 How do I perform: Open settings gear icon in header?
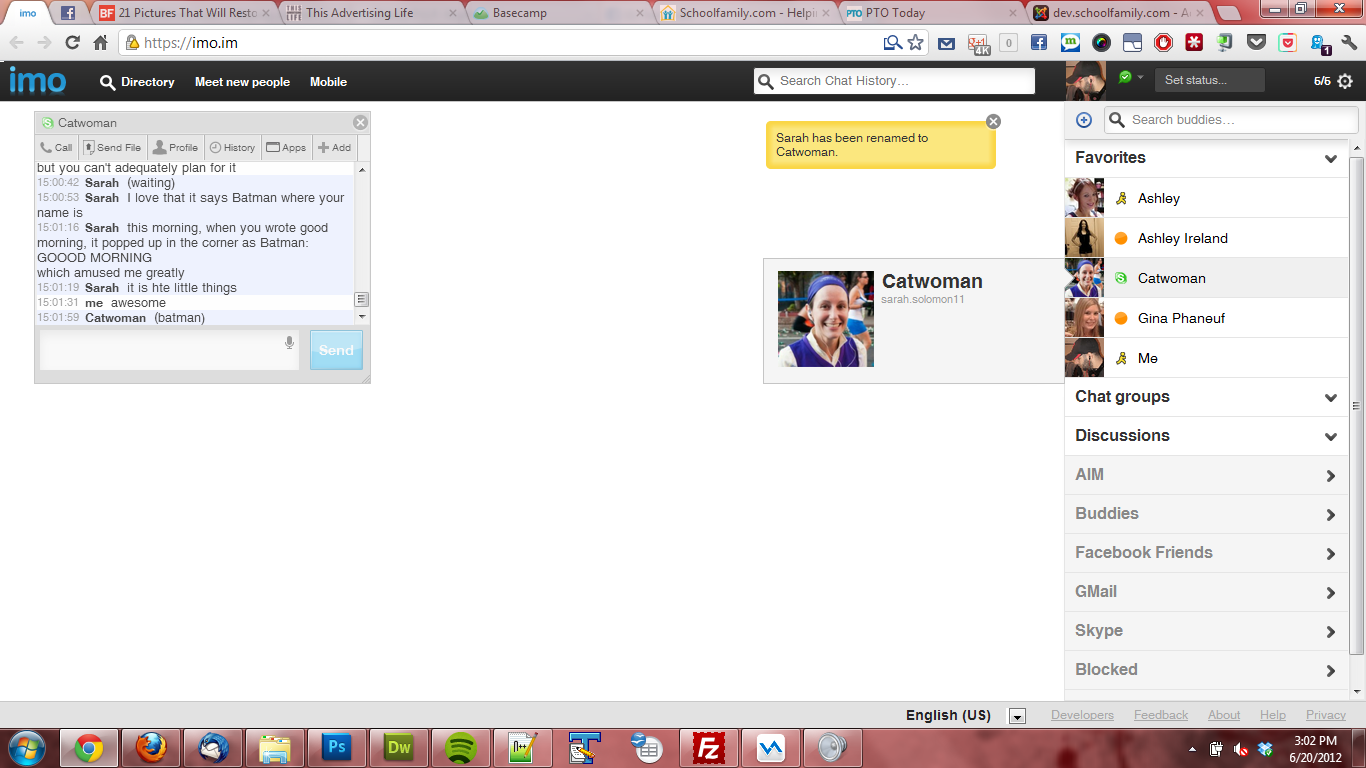pyautogui.click(x=1345, y=82)
